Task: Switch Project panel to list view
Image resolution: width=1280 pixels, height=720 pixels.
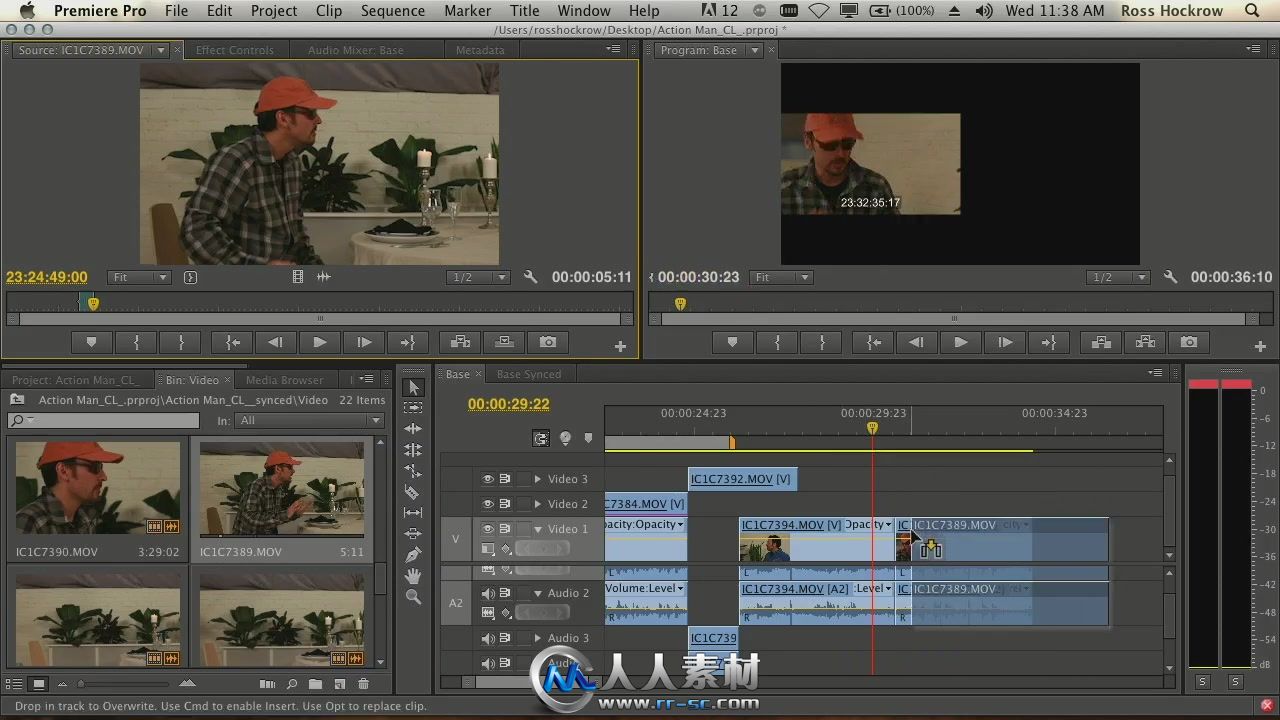Action: (14, 684)
